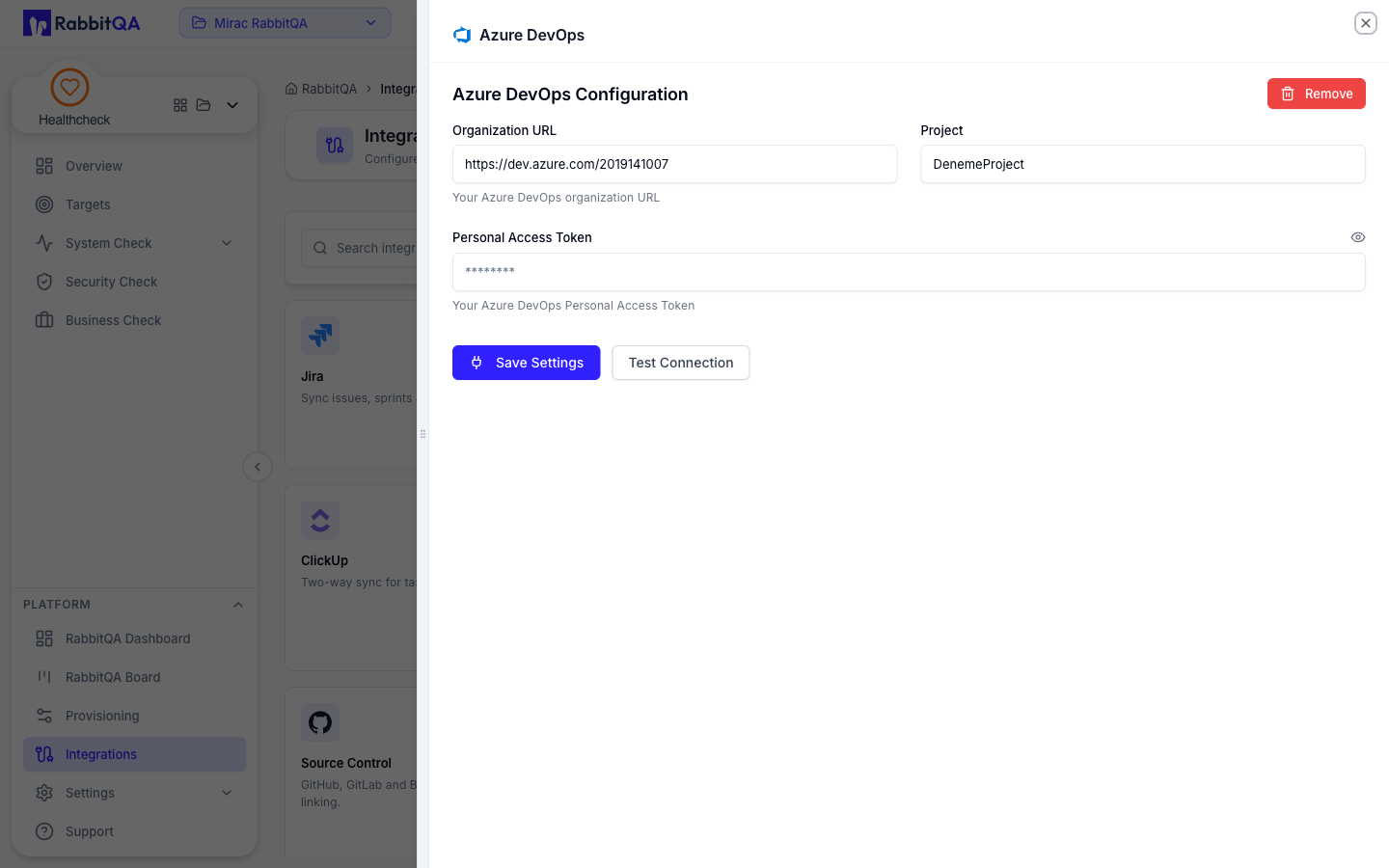
Task: Expand the Settings chevron
Action: coord(227,793)
